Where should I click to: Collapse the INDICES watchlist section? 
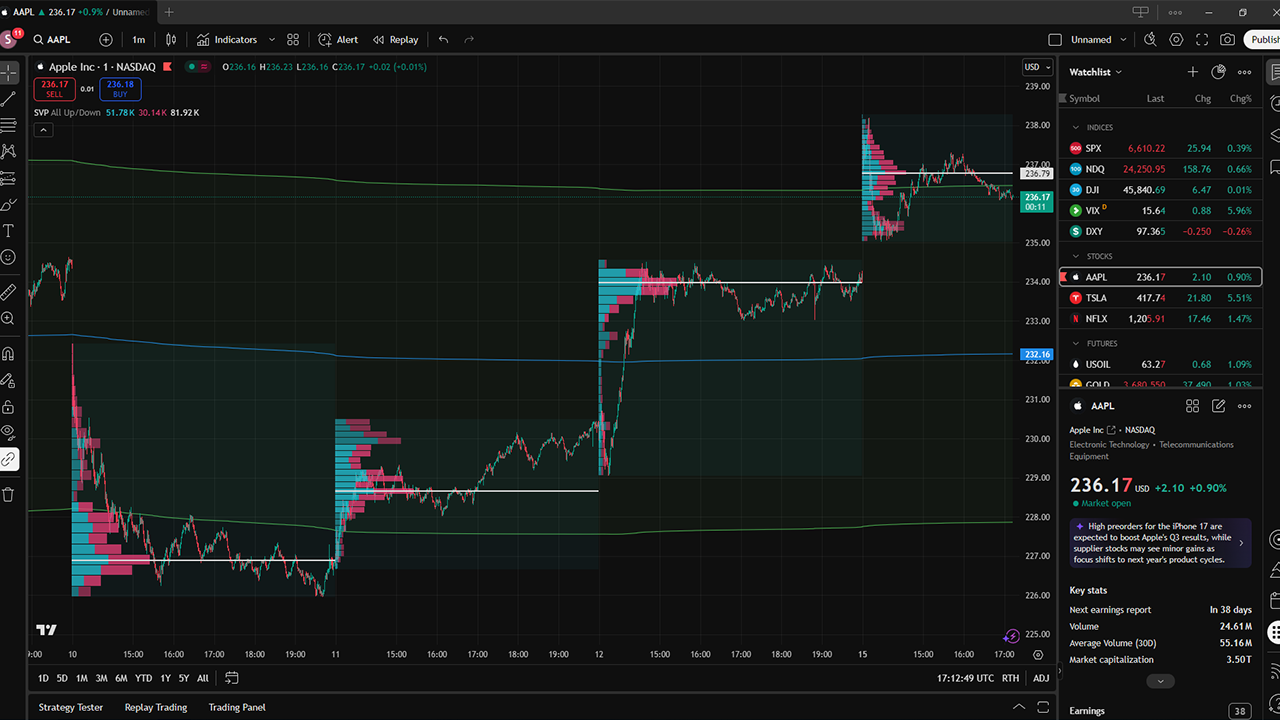pos(1076,128)
